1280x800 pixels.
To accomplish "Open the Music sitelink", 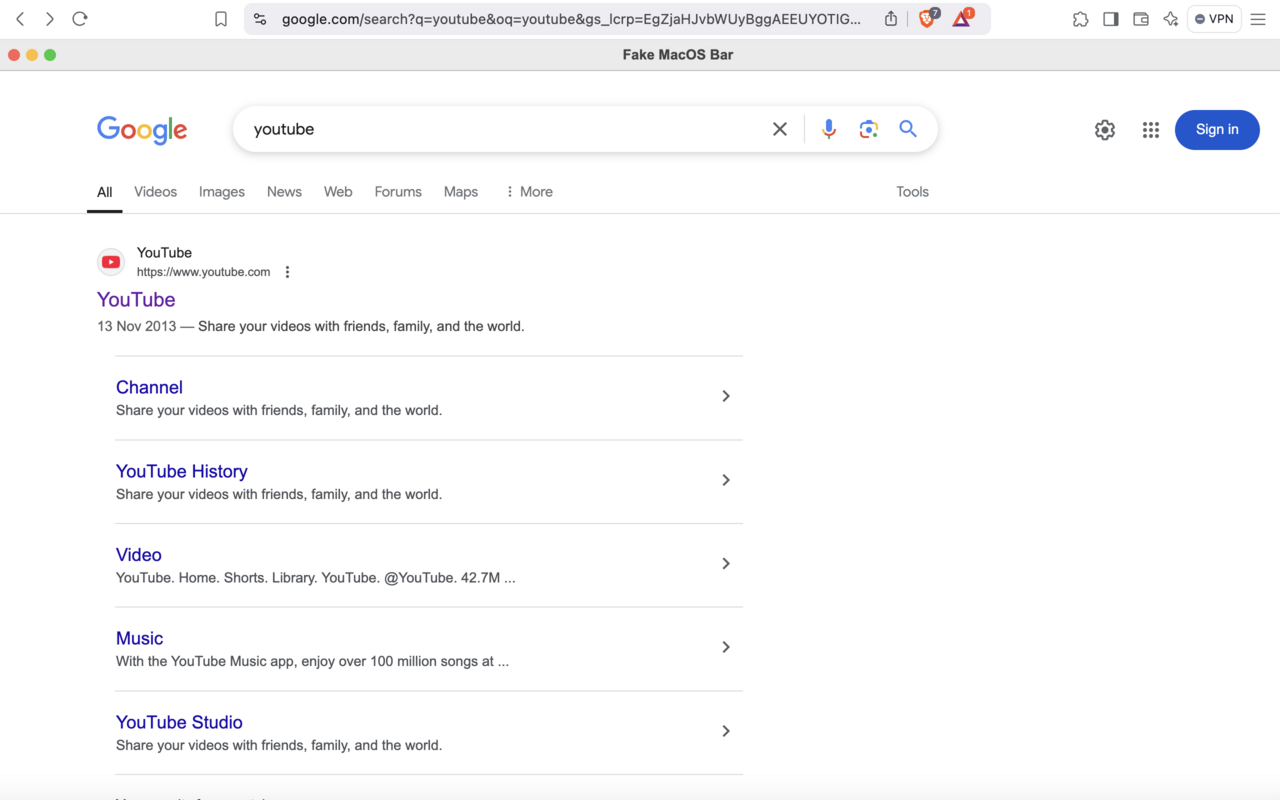I will pyautogui.click(x=139, y=639).
